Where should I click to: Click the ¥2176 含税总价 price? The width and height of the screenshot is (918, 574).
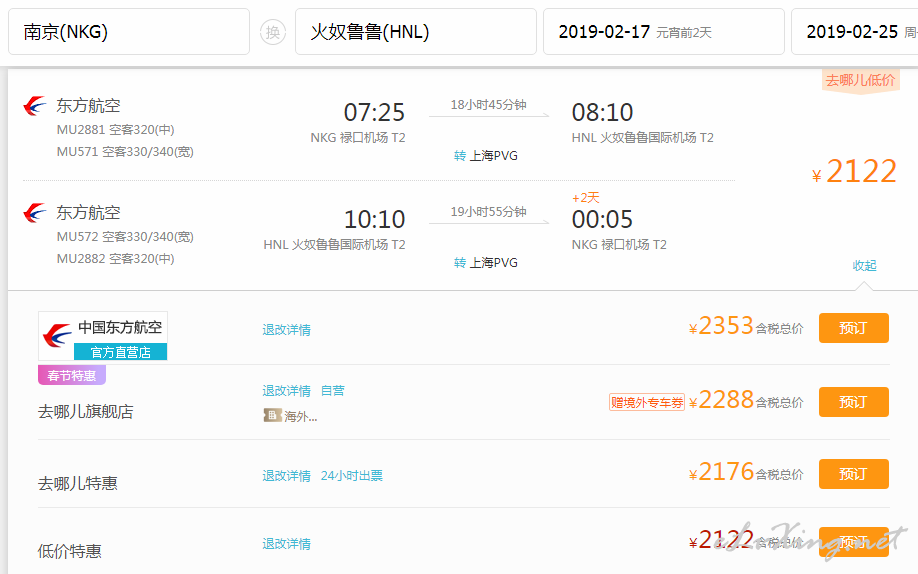click(x=746, y=472)
